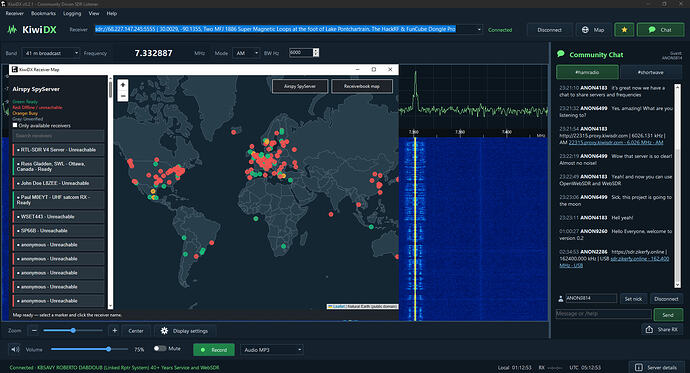Screen dimensions: 690x373
Task: Open the Bookmarks menu
Action: point(43,14)
